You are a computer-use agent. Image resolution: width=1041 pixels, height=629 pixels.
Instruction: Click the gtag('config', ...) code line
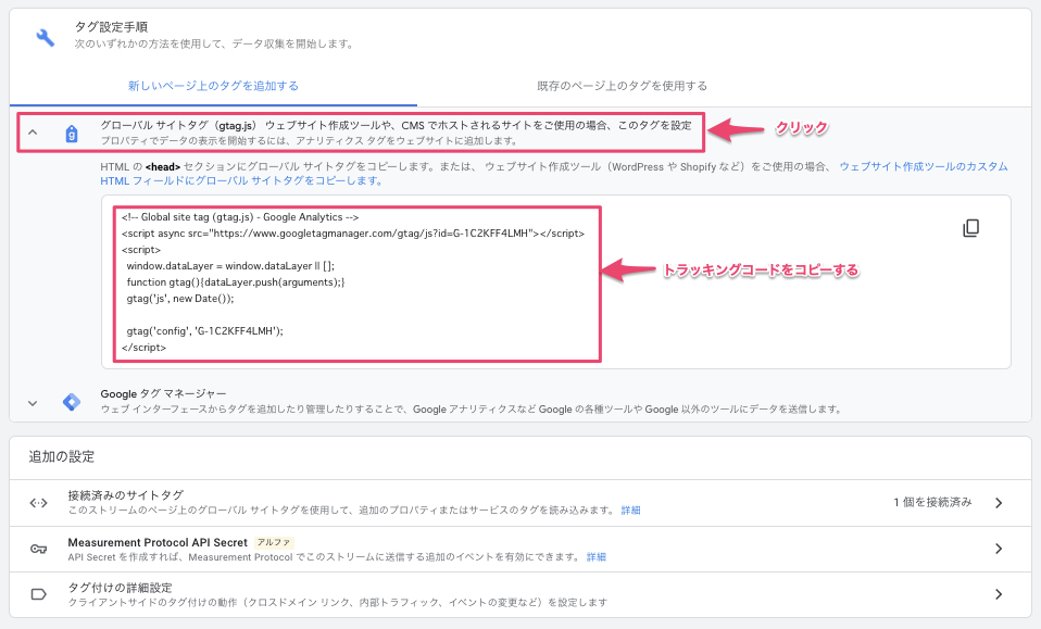point(204,331)
